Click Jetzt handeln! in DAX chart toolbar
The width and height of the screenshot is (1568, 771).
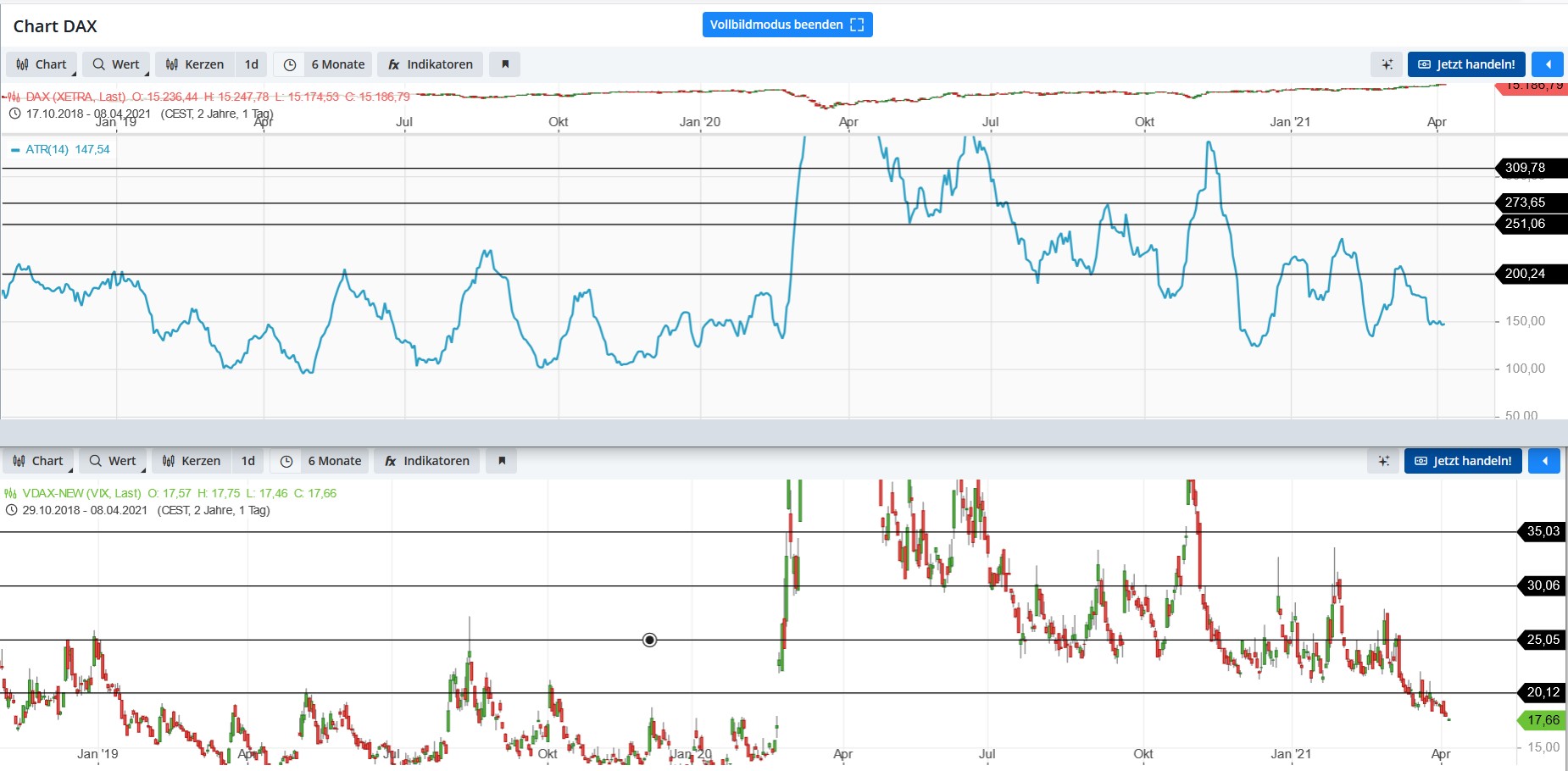click(1466, 64)
